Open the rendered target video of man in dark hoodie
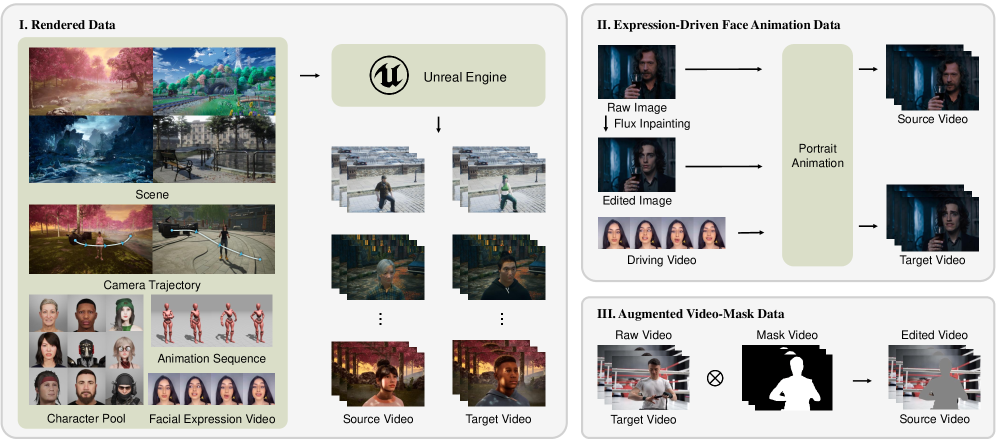 [x=499, y=268]
